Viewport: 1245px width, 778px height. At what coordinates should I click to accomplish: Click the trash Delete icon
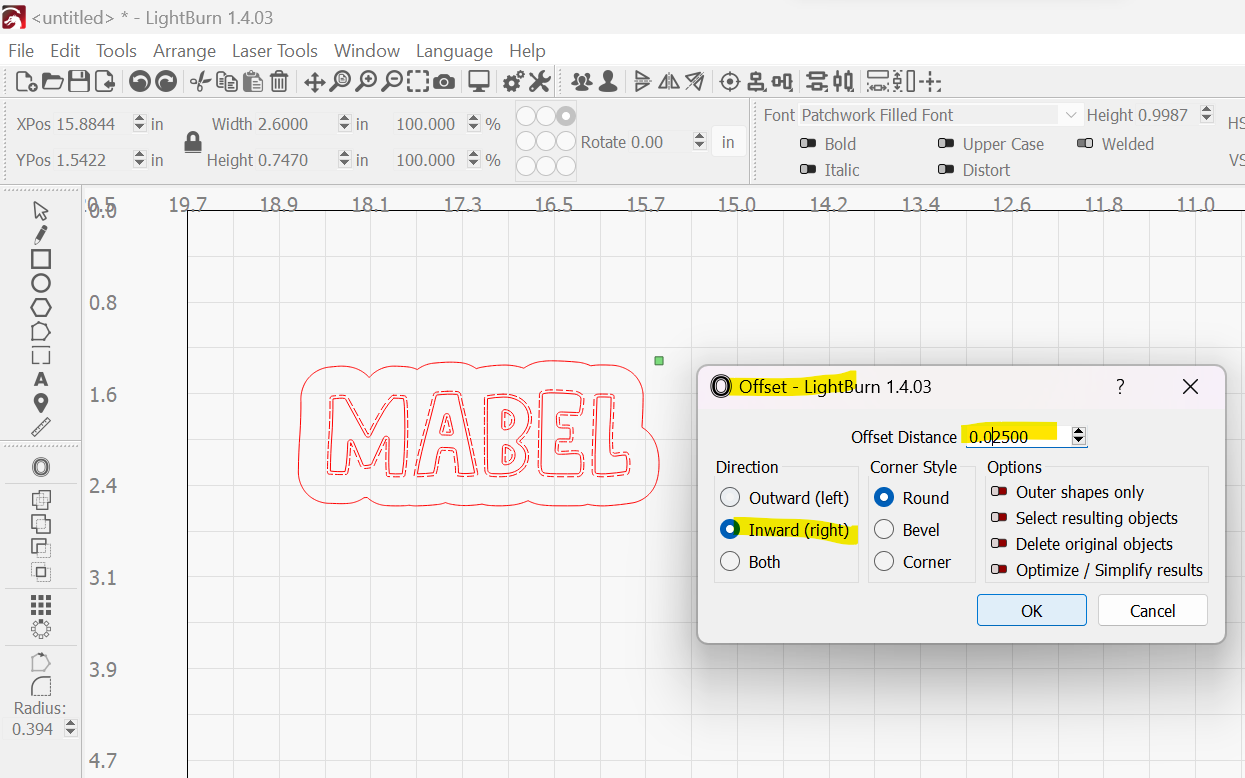pyautogui.click(x=280, y=82)
